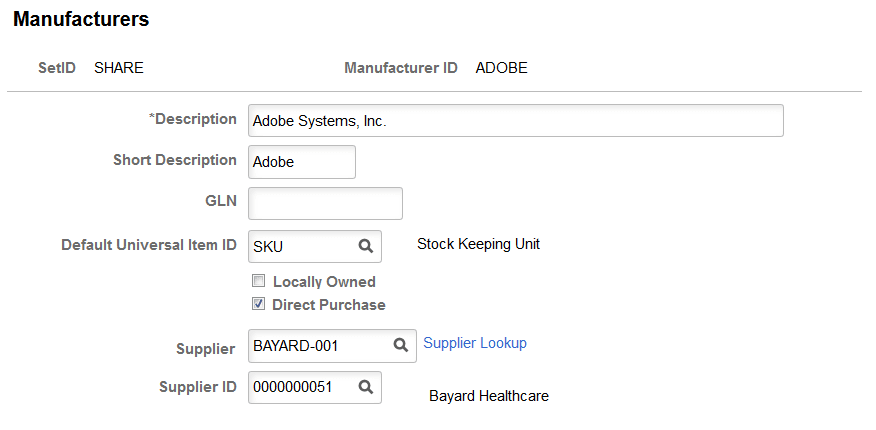Select the SHARE SetID value
The width and height of the screenshot is (876, 430).
click(x=118, y=68)
